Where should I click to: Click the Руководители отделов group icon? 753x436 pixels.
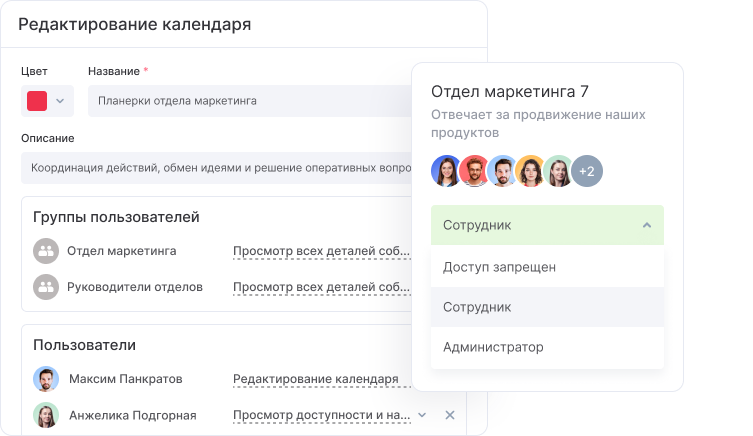pos(46,287)
